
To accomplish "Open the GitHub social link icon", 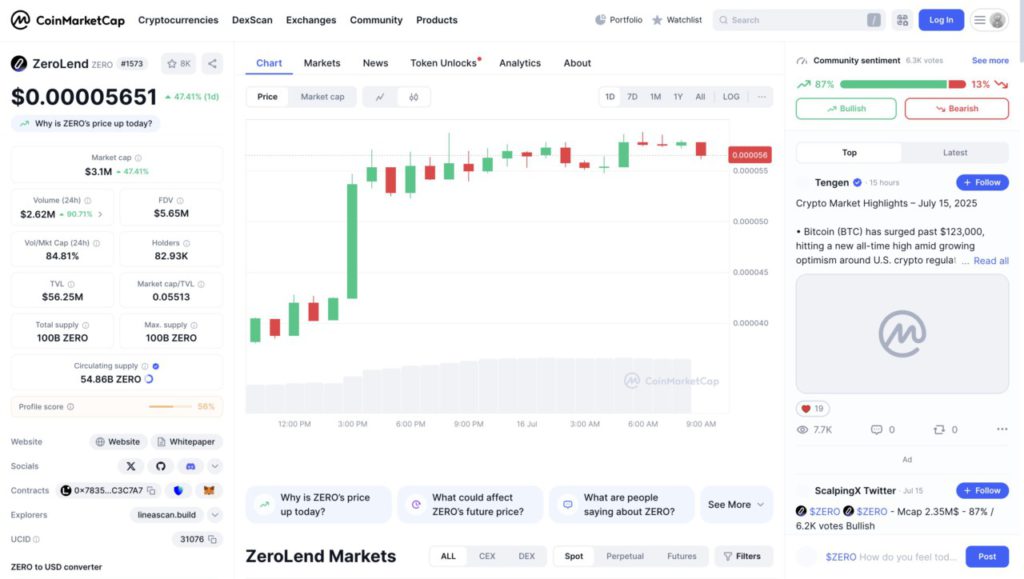I will [160, 466].
